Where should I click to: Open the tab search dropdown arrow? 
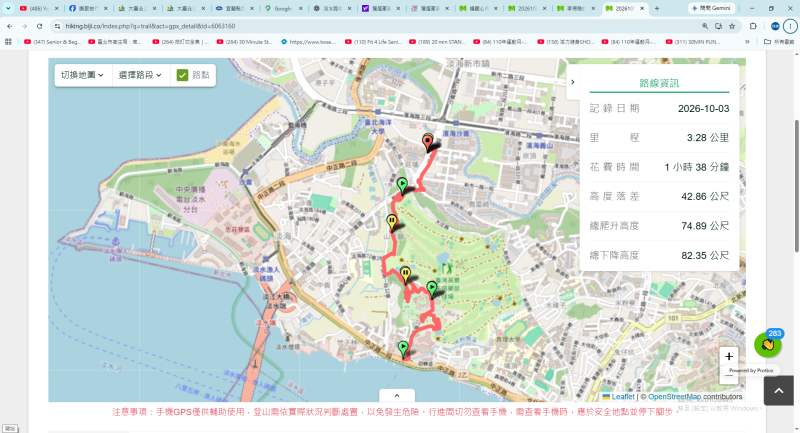8,8
